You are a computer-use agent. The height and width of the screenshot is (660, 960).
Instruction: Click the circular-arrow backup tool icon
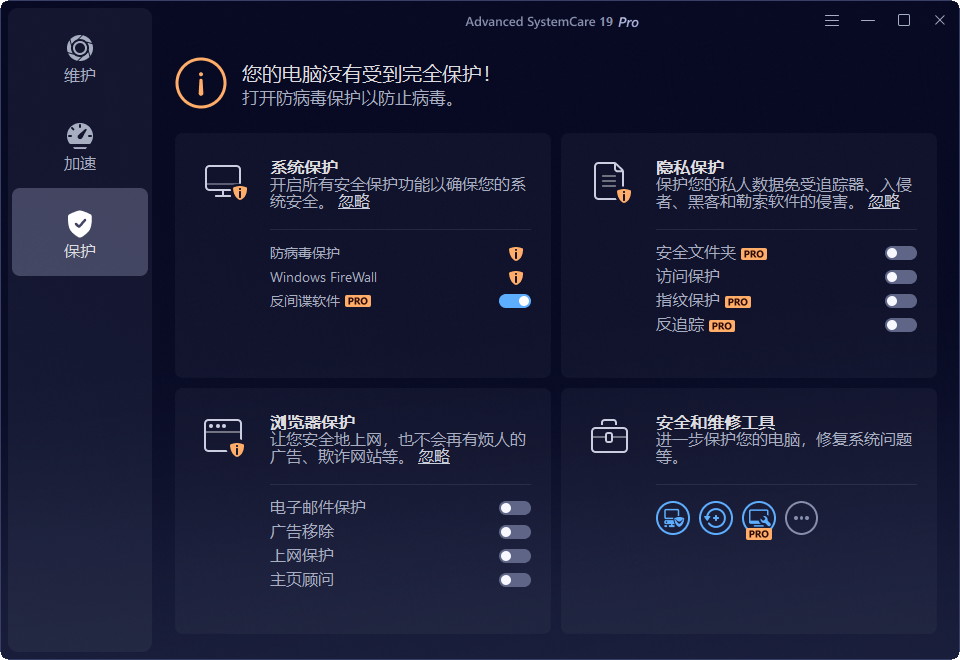[x=716, y=518]
